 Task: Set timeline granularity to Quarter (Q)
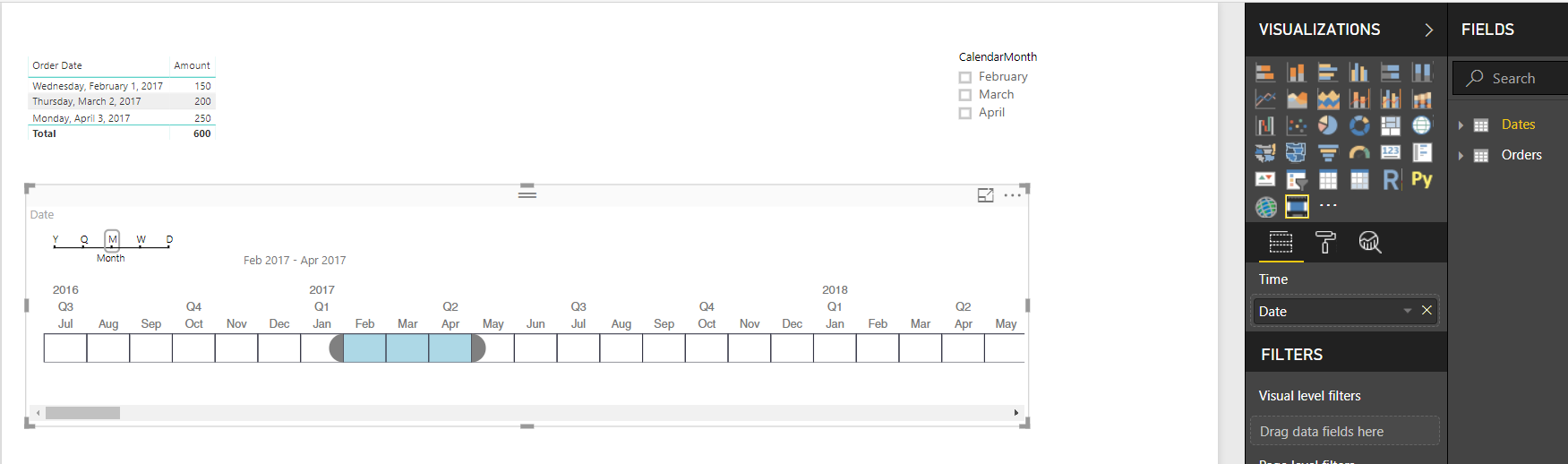(84, 239)
